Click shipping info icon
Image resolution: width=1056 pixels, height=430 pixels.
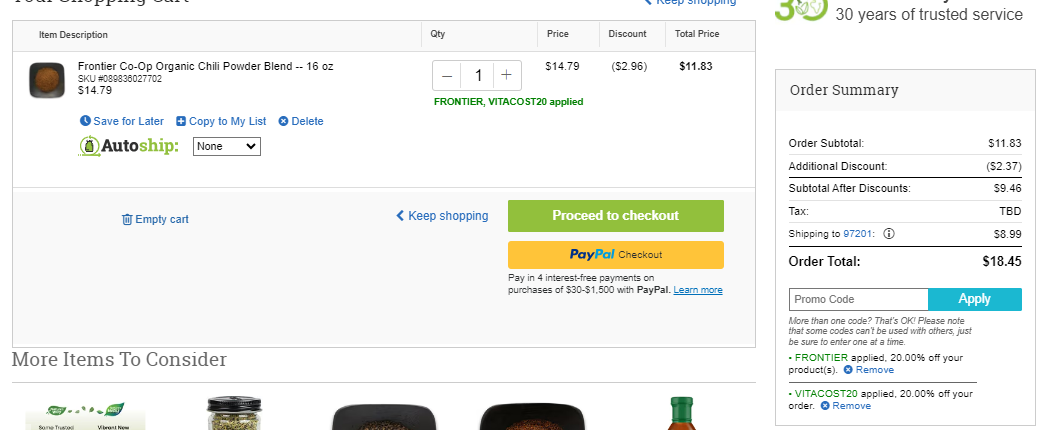[889, 234]
